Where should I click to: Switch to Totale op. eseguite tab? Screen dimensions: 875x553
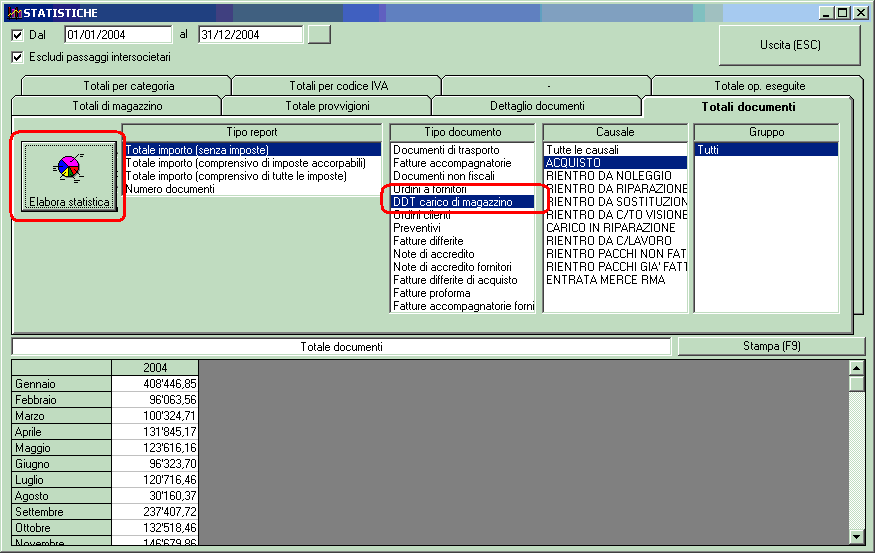[x=759, y=86]
